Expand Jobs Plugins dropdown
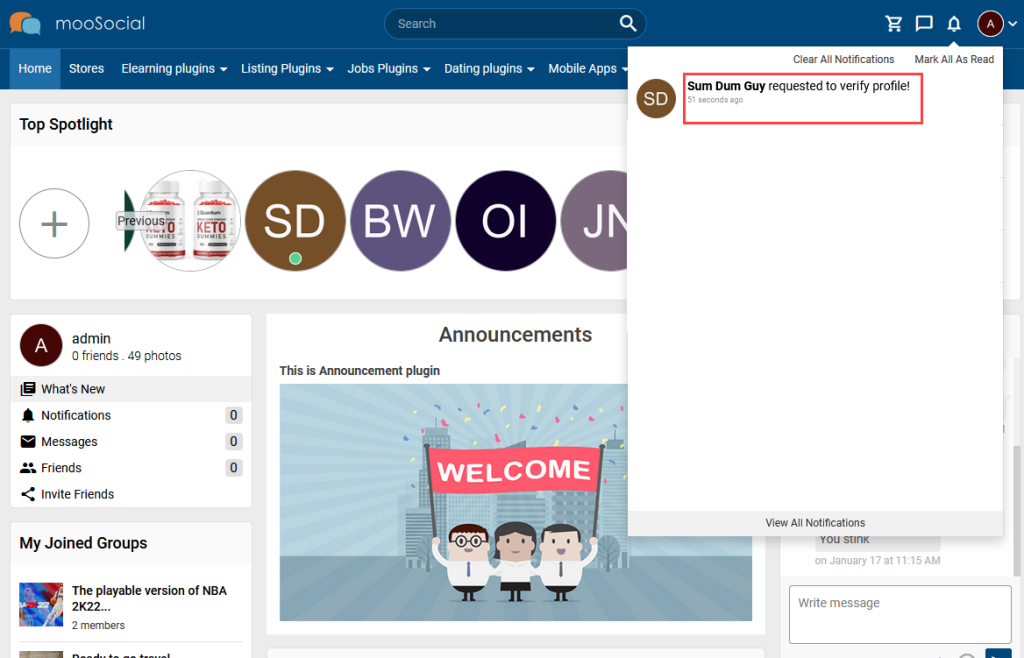The width and height of the screenshot is (1024, 658). (389, 69)
